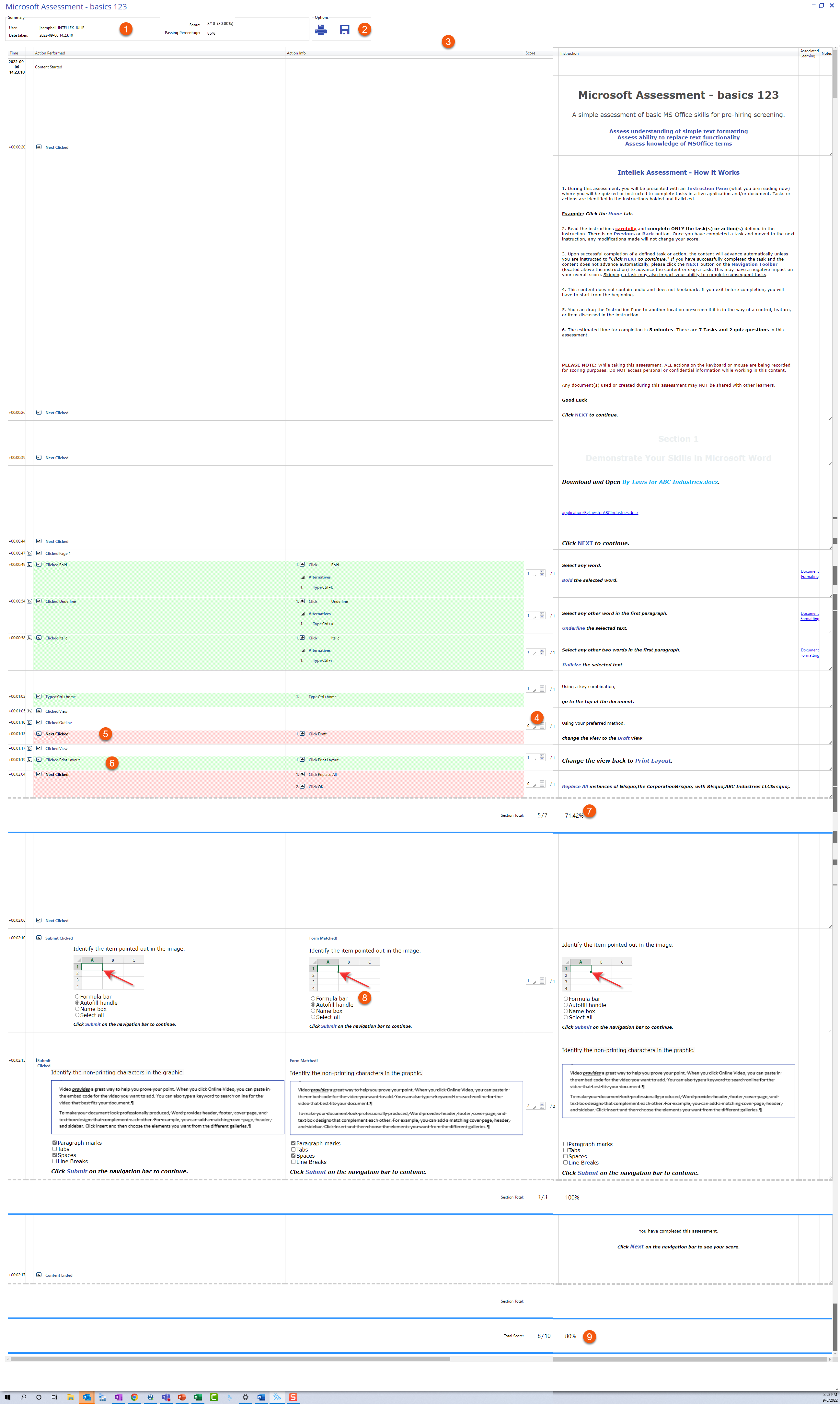This screenshot has width=840, height=1404.
Task: Open Windows Start menu
Action: [8, 1397]
